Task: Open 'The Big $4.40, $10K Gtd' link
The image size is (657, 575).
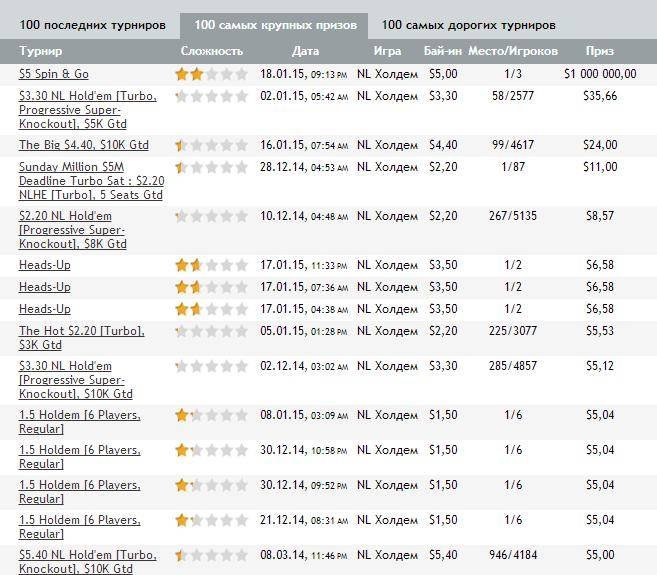Action: pyautogui.click(x=84, y=145)
